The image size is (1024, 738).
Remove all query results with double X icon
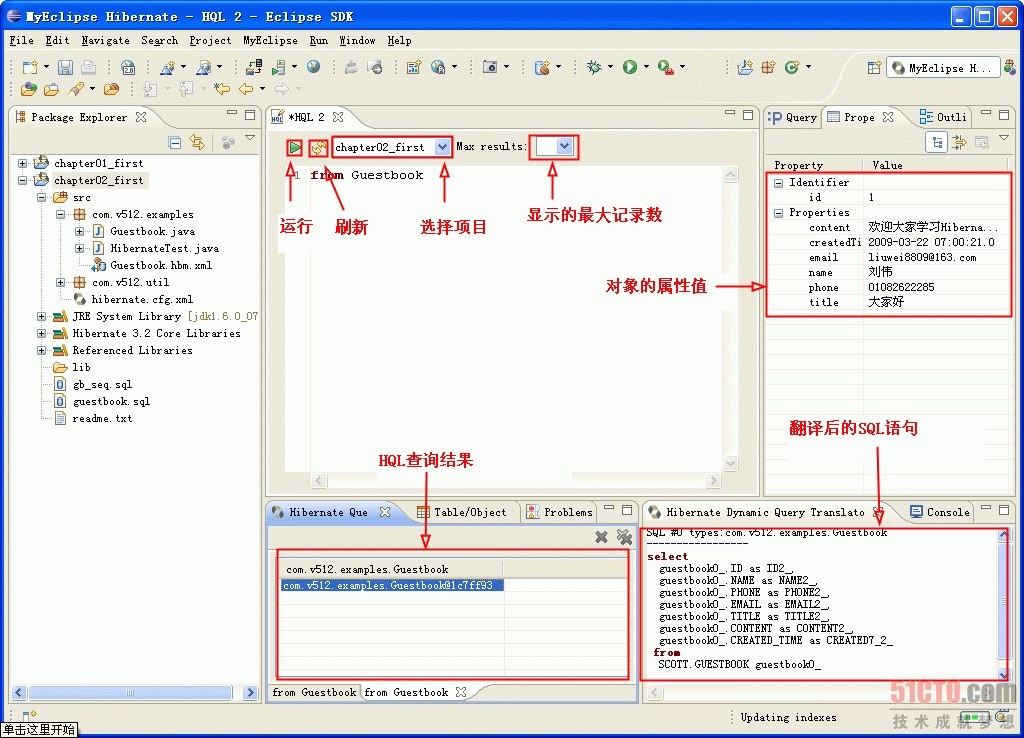pos(624,537)
